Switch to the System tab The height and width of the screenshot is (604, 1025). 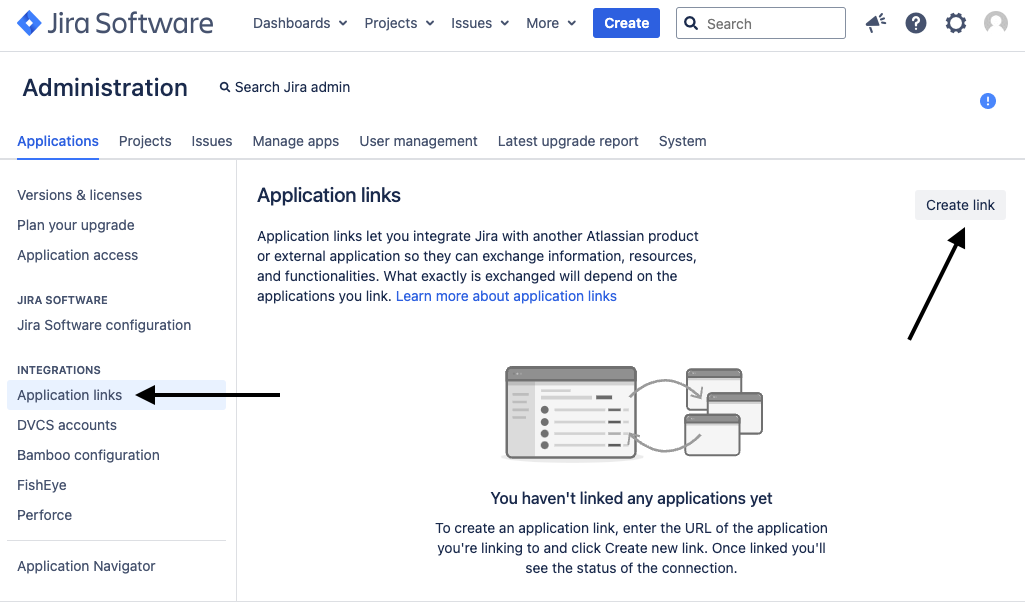point(682,141)
